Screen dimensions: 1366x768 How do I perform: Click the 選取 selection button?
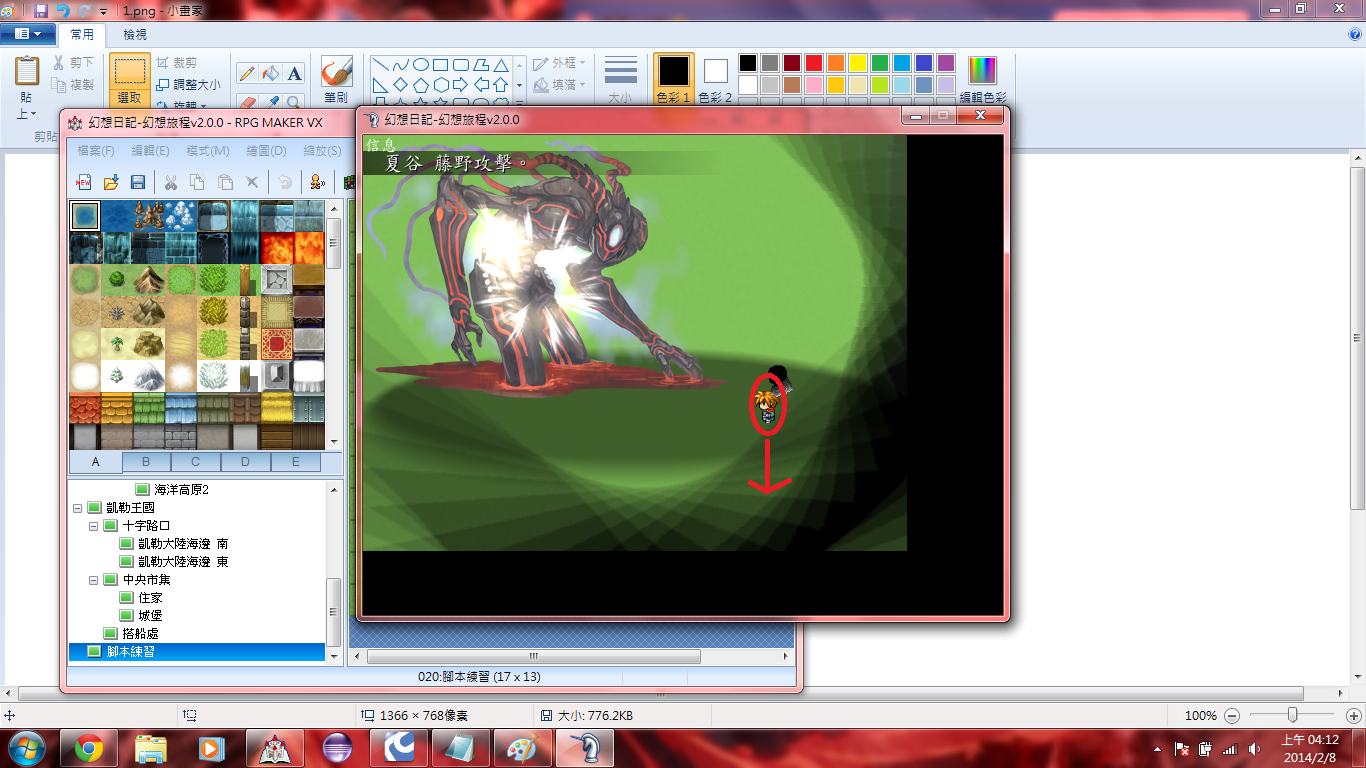tap(130, 79)
